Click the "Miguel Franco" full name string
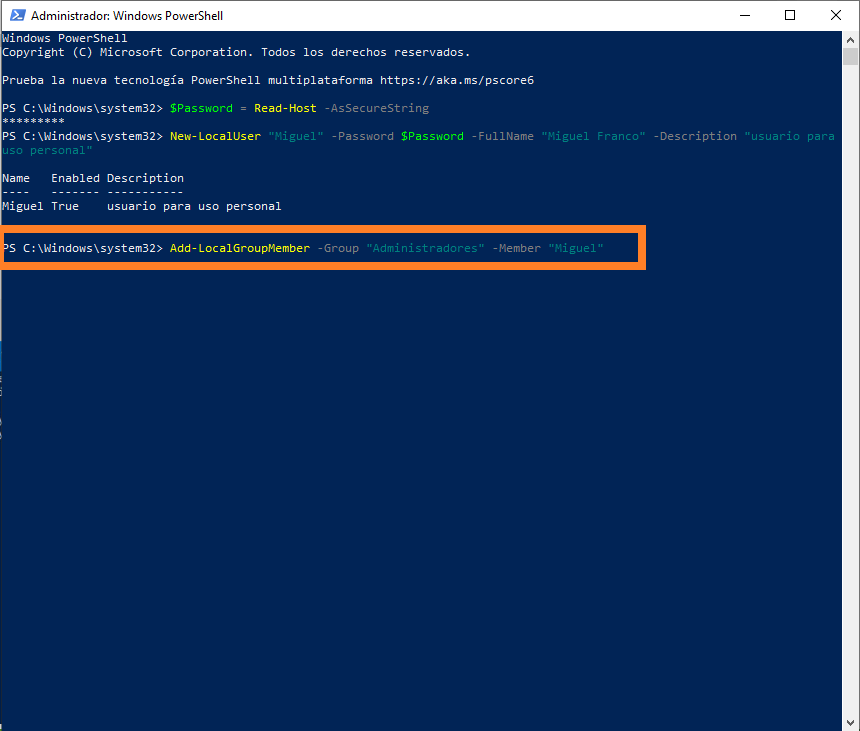Image resolution: width=860 pixels, height=731 pixels. [593, 136]
